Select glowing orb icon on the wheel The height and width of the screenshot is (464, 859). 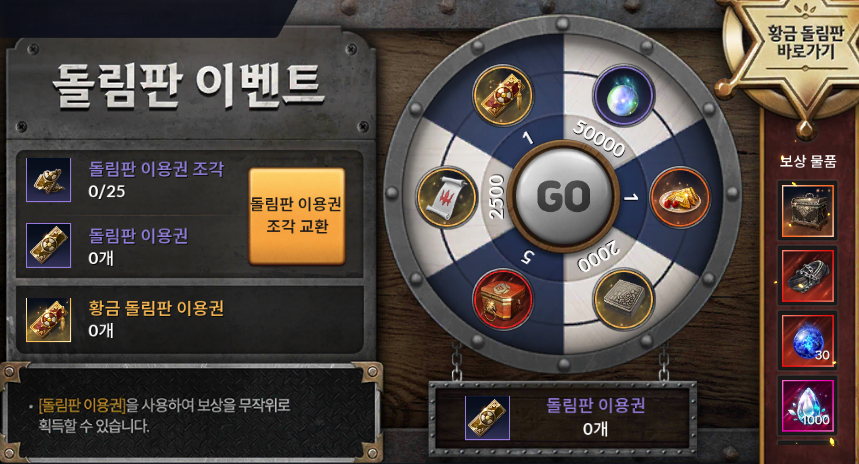tap(623, 95)
